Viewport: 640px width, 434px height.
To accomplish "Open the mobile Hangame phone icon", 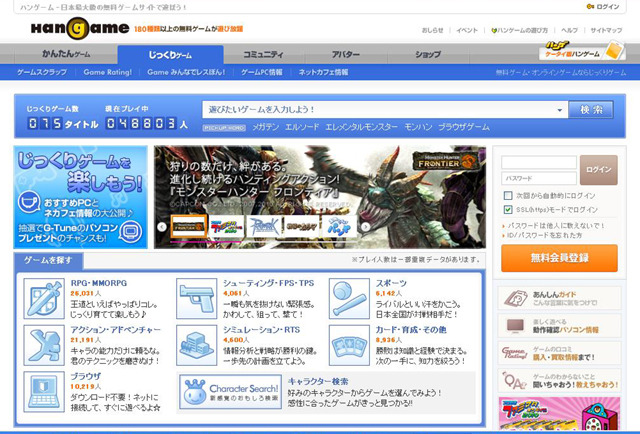I will coord(614,50).
